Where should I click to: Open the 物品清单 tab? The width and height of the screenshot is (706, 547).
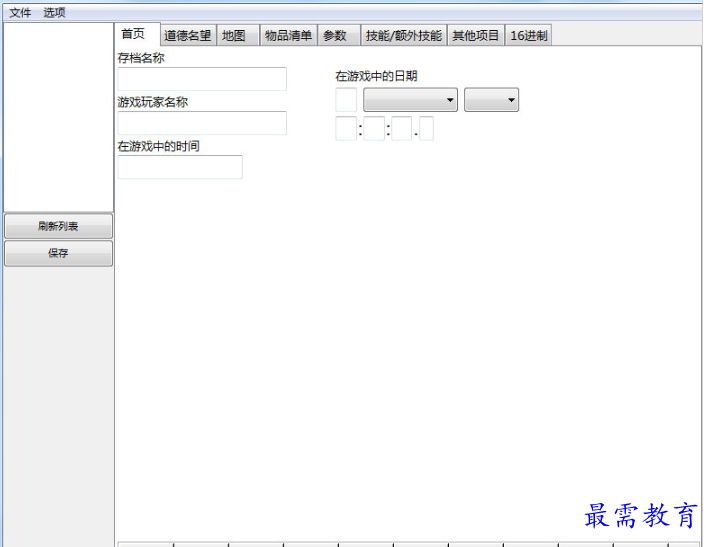tap(288, 35)
